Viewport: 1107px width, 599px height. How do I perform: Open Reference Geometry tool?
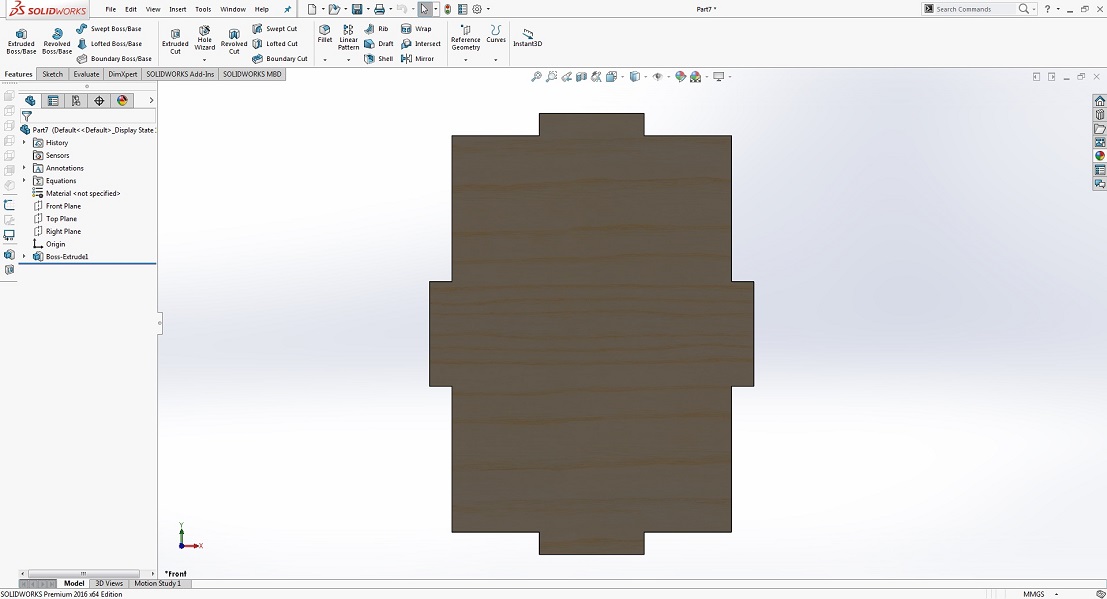pos(465,37)
